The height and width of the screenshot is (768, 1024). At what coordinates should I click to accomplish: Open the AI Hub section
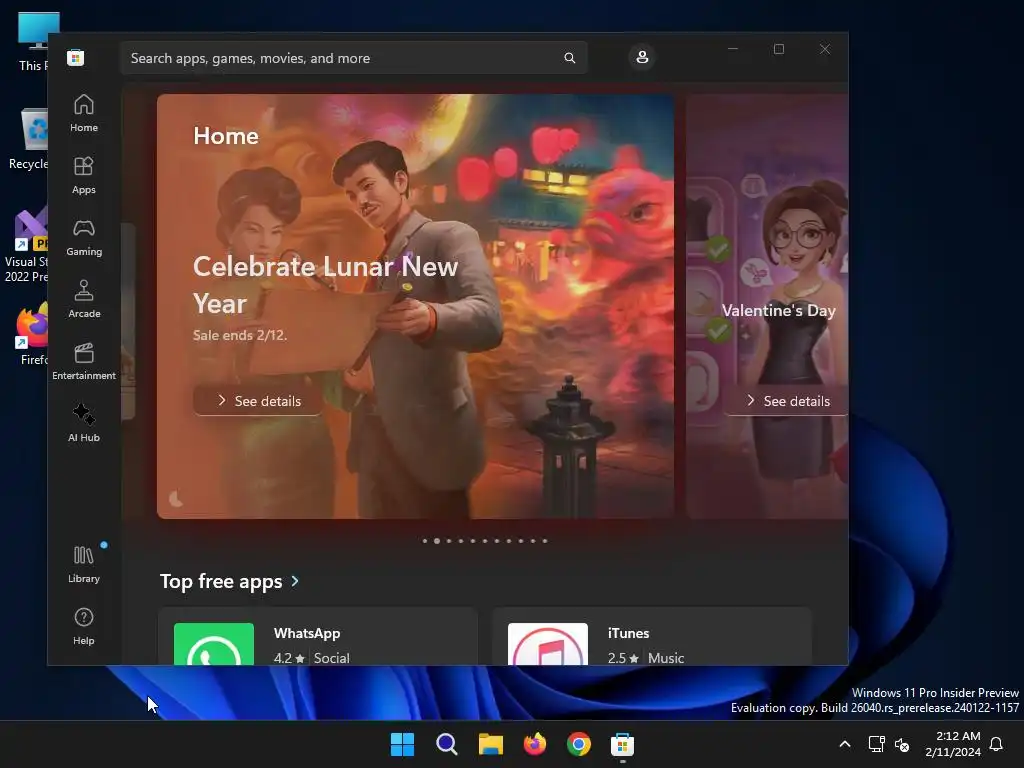pos(84,423)
